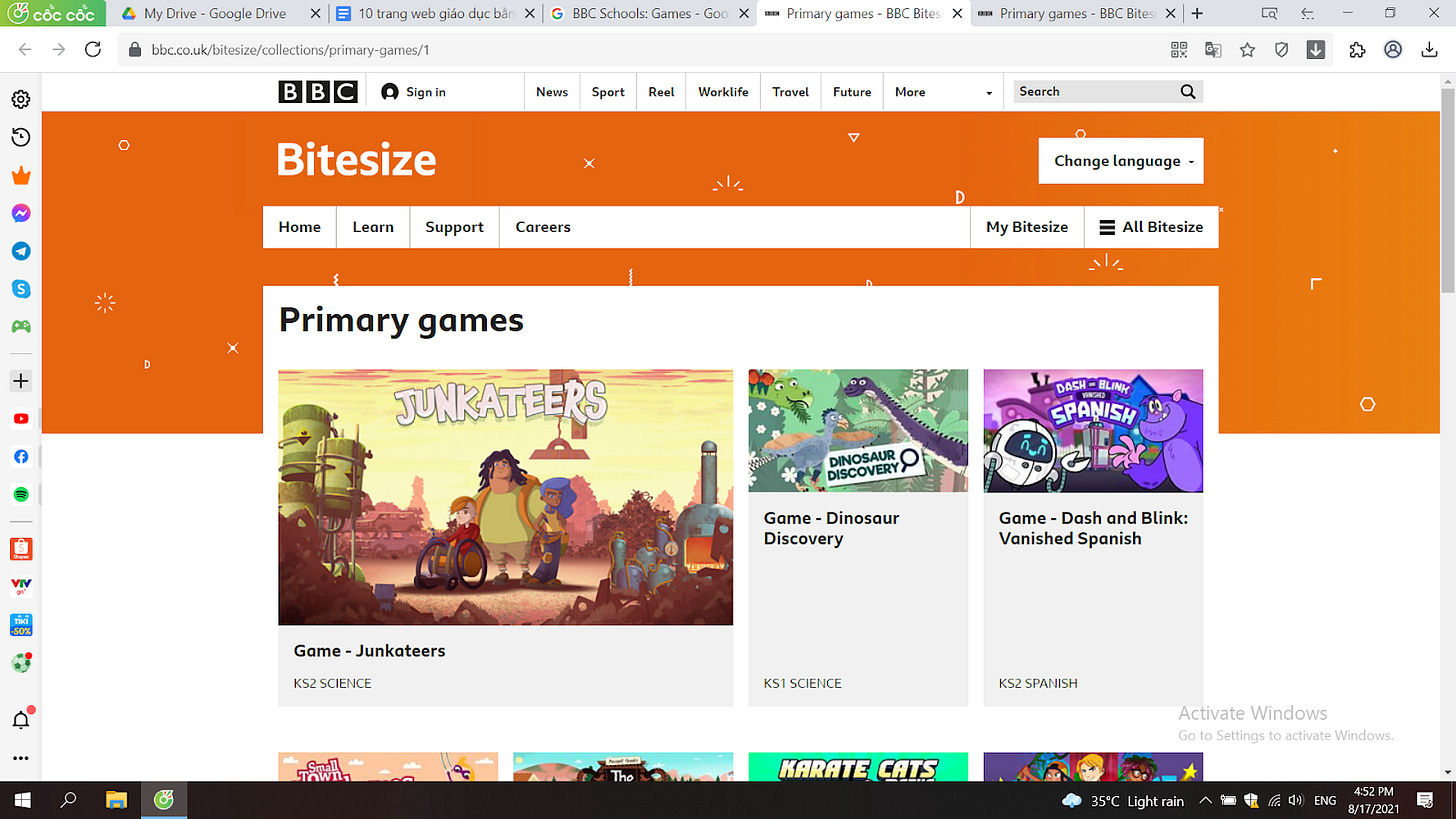
Task: Open the Change language dropdown
Action: pos(1121,161)
